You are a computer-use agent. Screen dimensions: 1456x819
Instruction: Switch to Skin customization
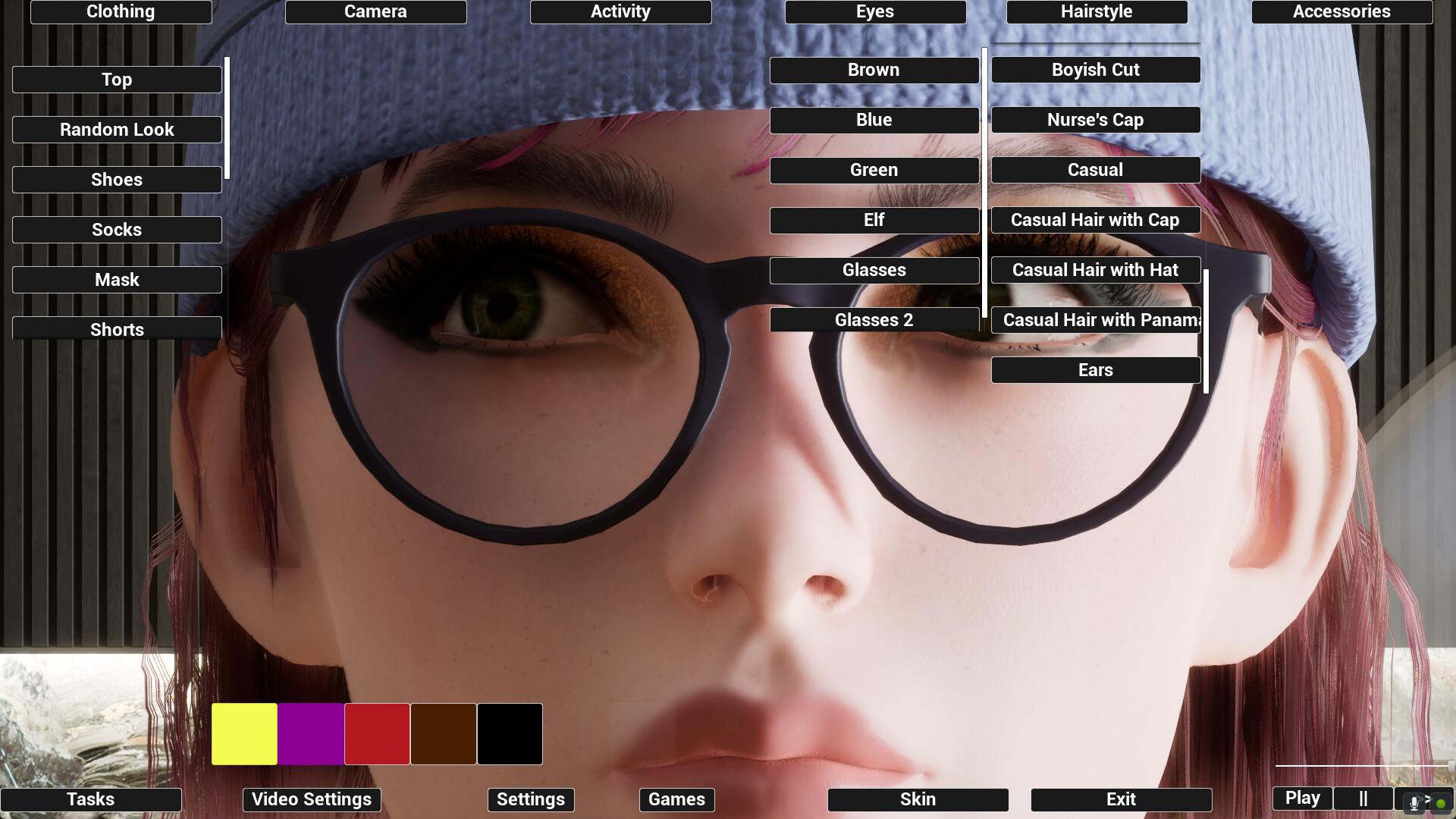click(918, 799)
